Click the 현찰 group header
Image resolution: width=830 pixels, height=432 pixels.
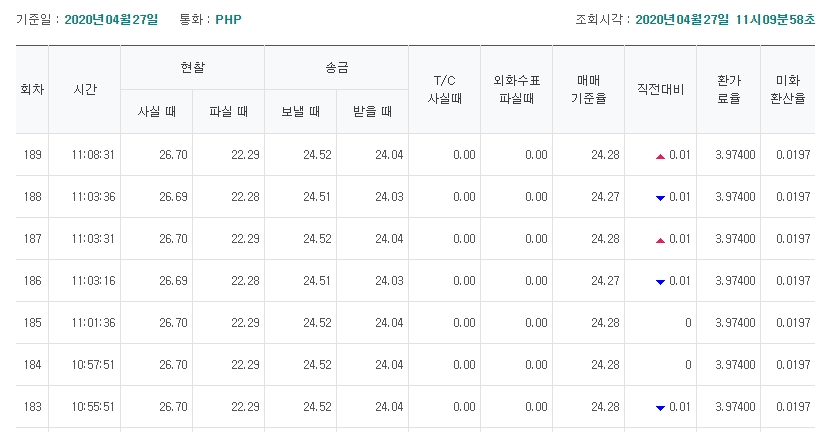192,68
